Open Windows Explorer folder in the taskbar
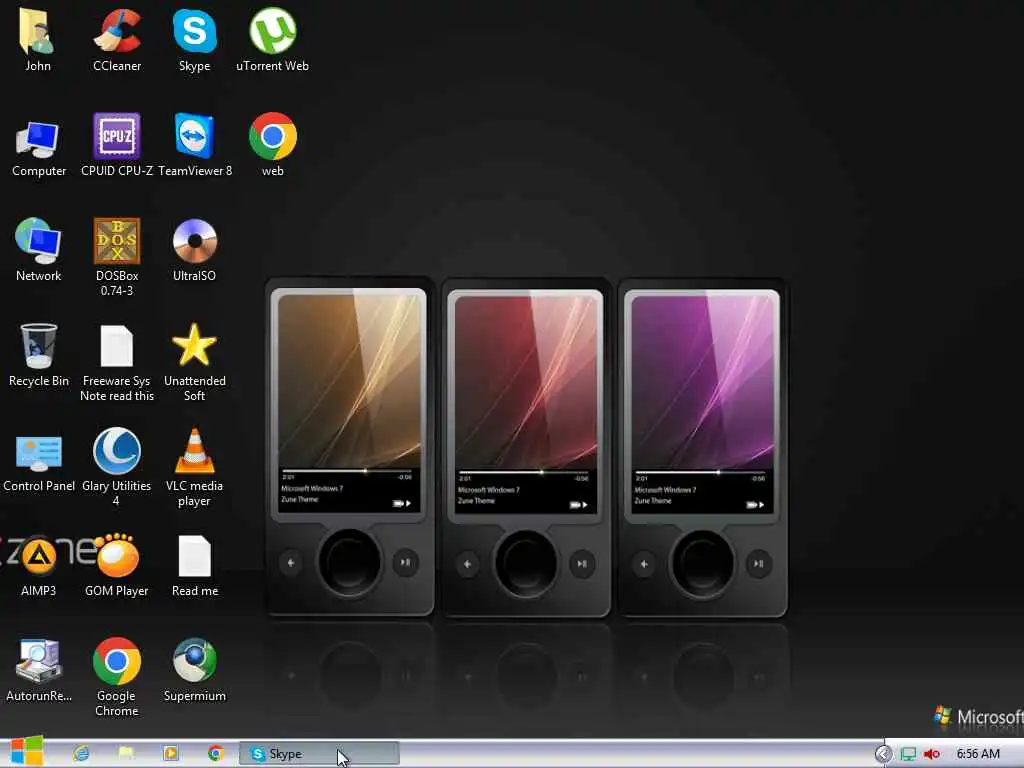Screen dimensions: 1024x768 (x=126, y=754)
